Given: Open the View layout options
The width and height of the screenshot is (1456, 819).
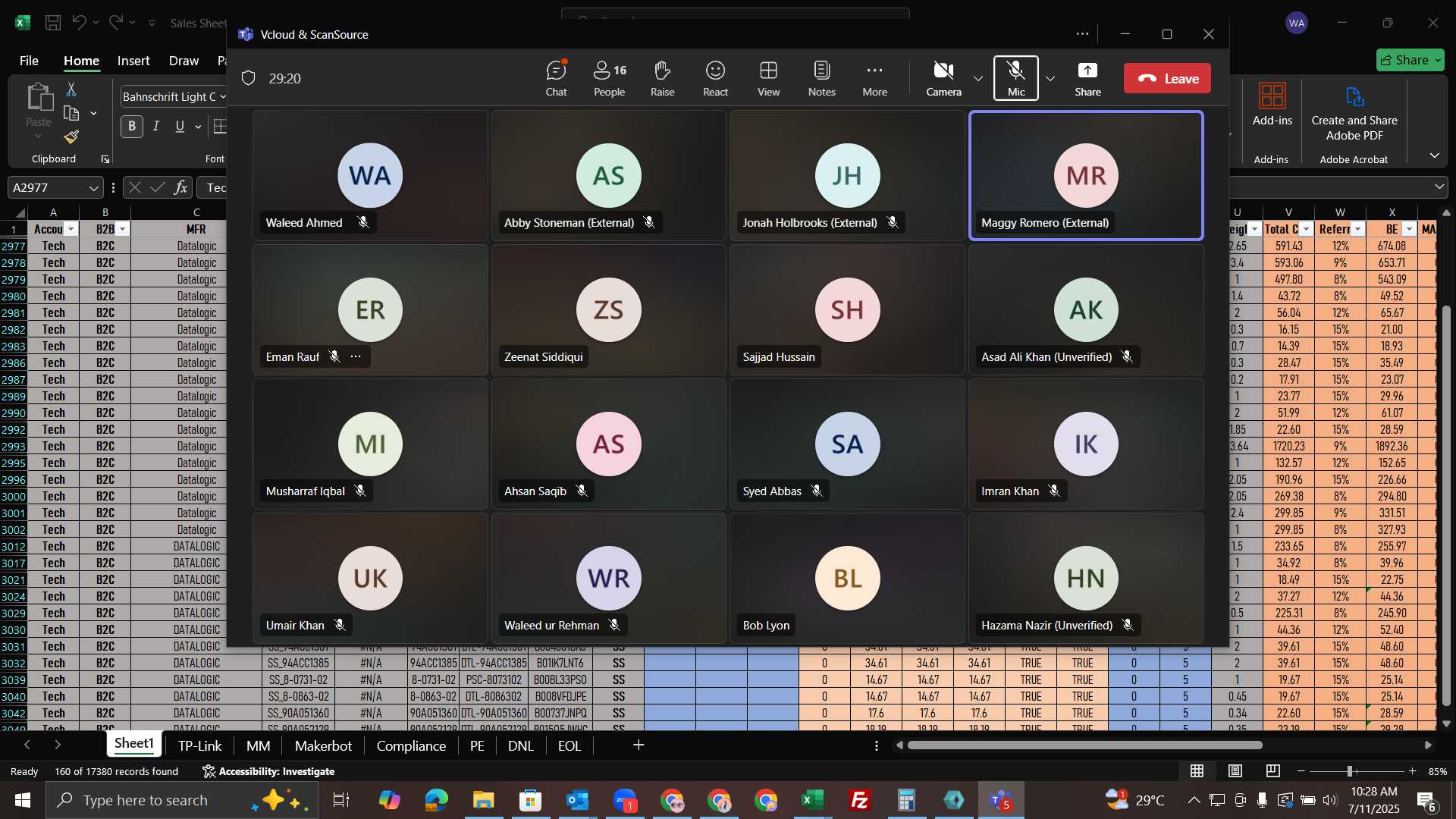Looking at the screenshot, I should (x=768, y=78).
